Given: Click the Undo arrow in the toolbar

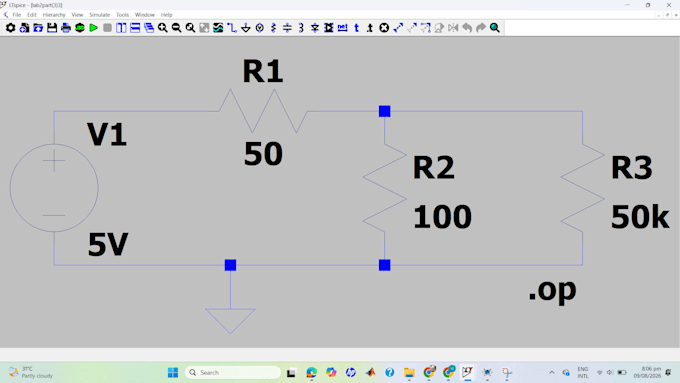Looking at the screenshot, I should click(x=467, y=28).
